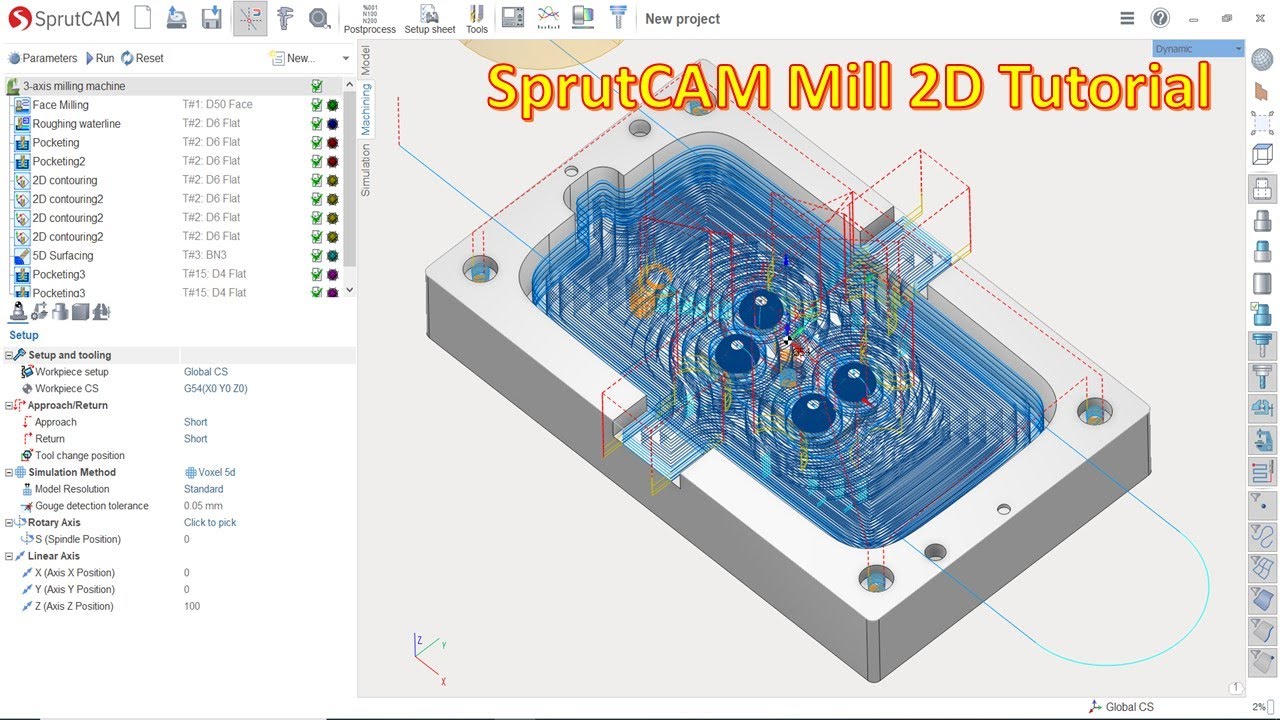Image resolution: width=1280 pixels, height=720 pixels.
Task: Collapse the Approach/Return group
Action: click(9, 405)
